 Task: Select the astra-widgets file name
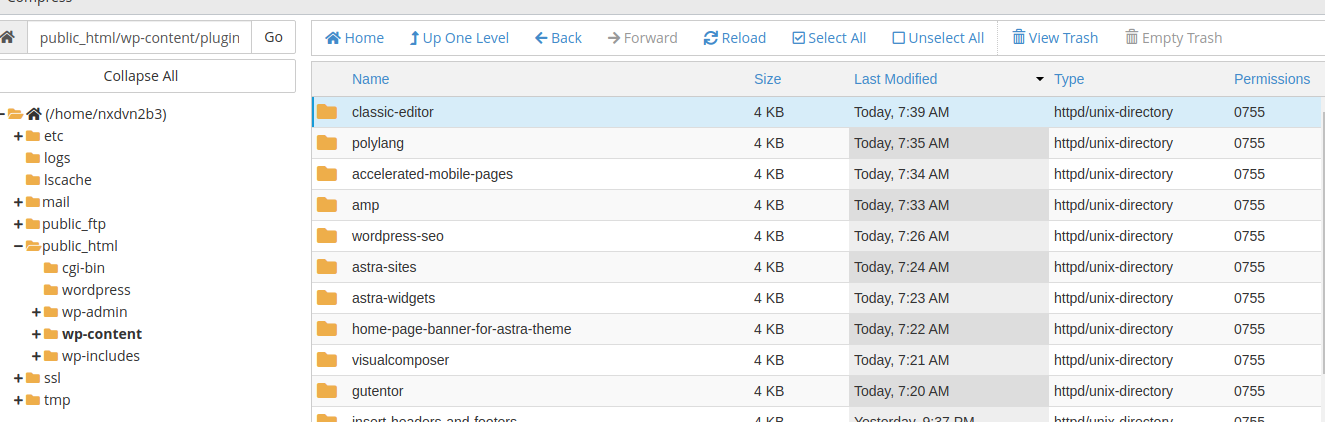394,298
